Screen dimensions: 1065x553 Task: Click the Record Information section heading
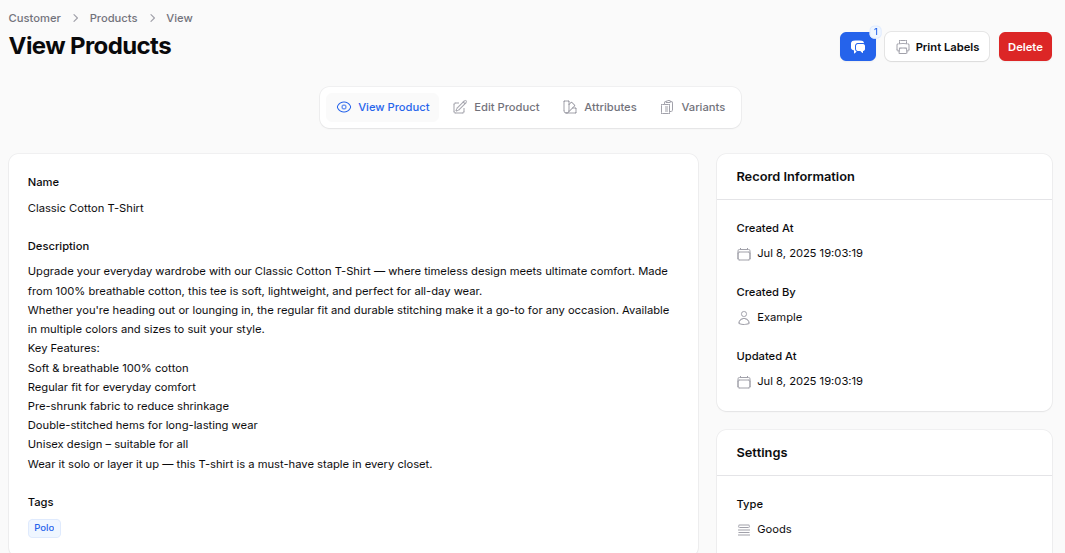[795, 177]
